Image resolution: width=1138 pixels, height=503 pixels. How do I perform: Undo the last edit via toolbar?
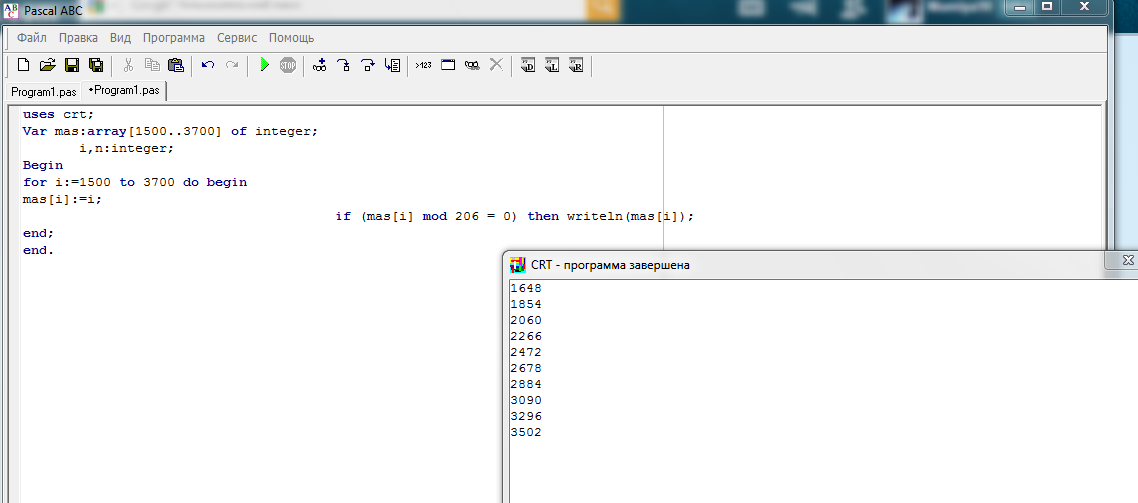pyautogui.click(x=208, y=66)
